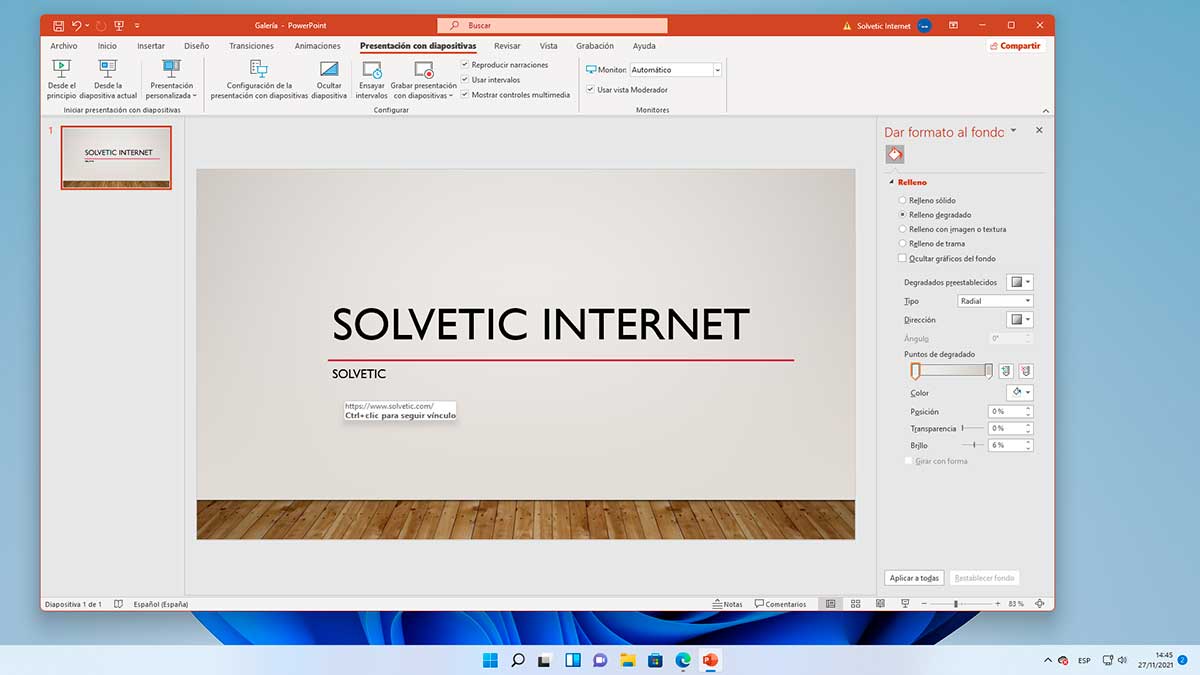Open Notas in the status bar

(727, 604)
